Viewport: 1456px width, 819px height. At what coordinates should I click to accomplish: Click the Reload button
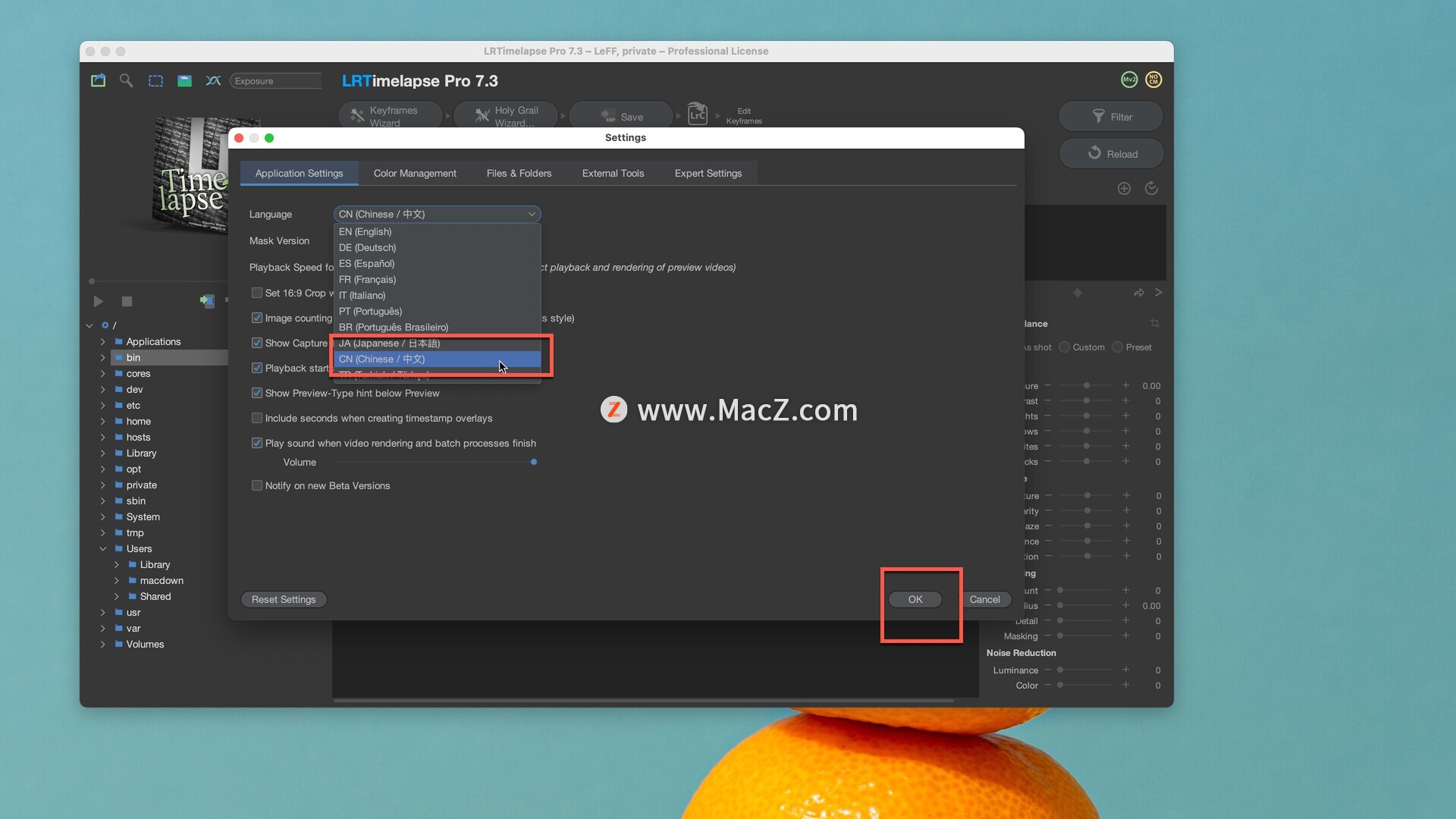[1111, 153]
